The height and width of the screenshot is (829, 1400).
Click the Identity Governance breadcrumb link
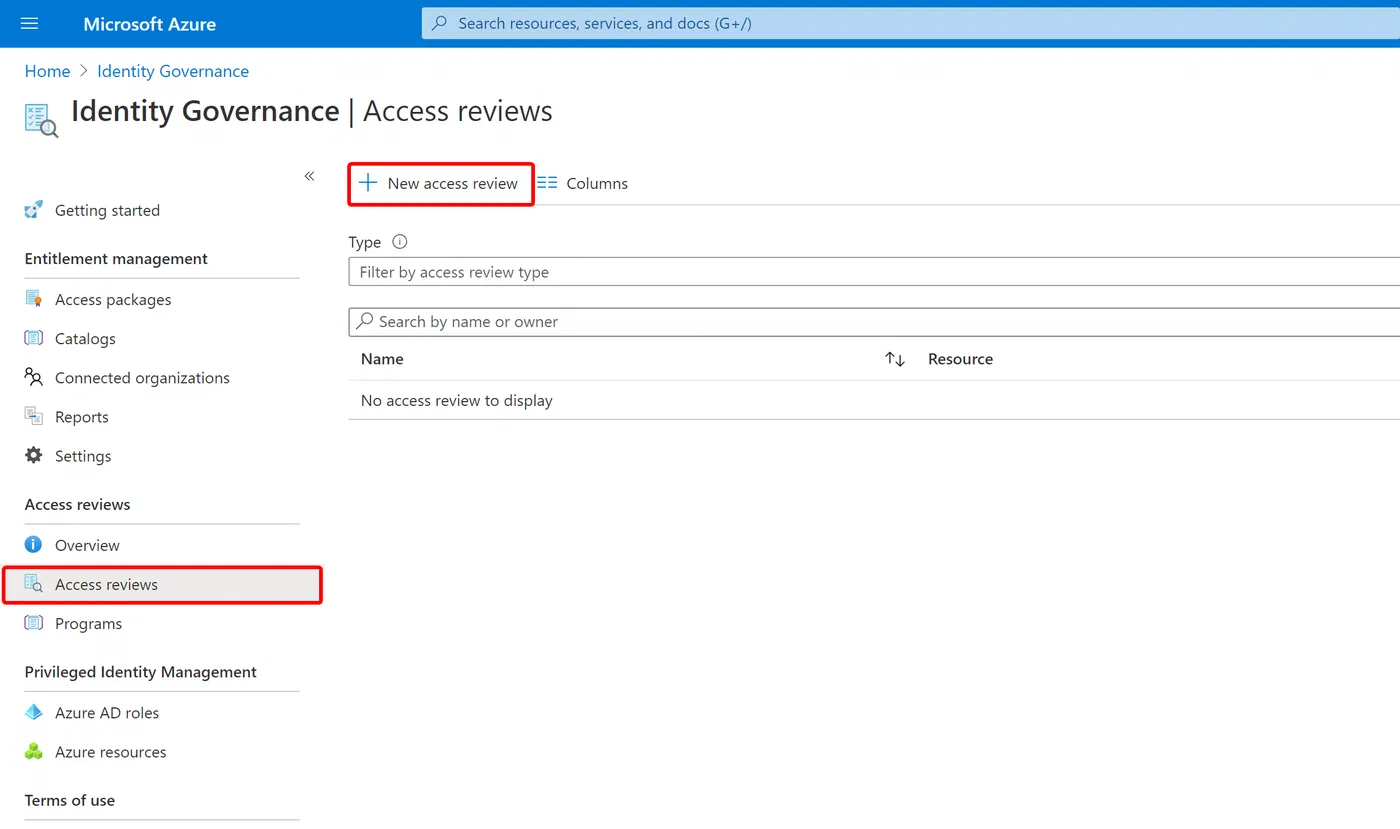pos(173,71)
